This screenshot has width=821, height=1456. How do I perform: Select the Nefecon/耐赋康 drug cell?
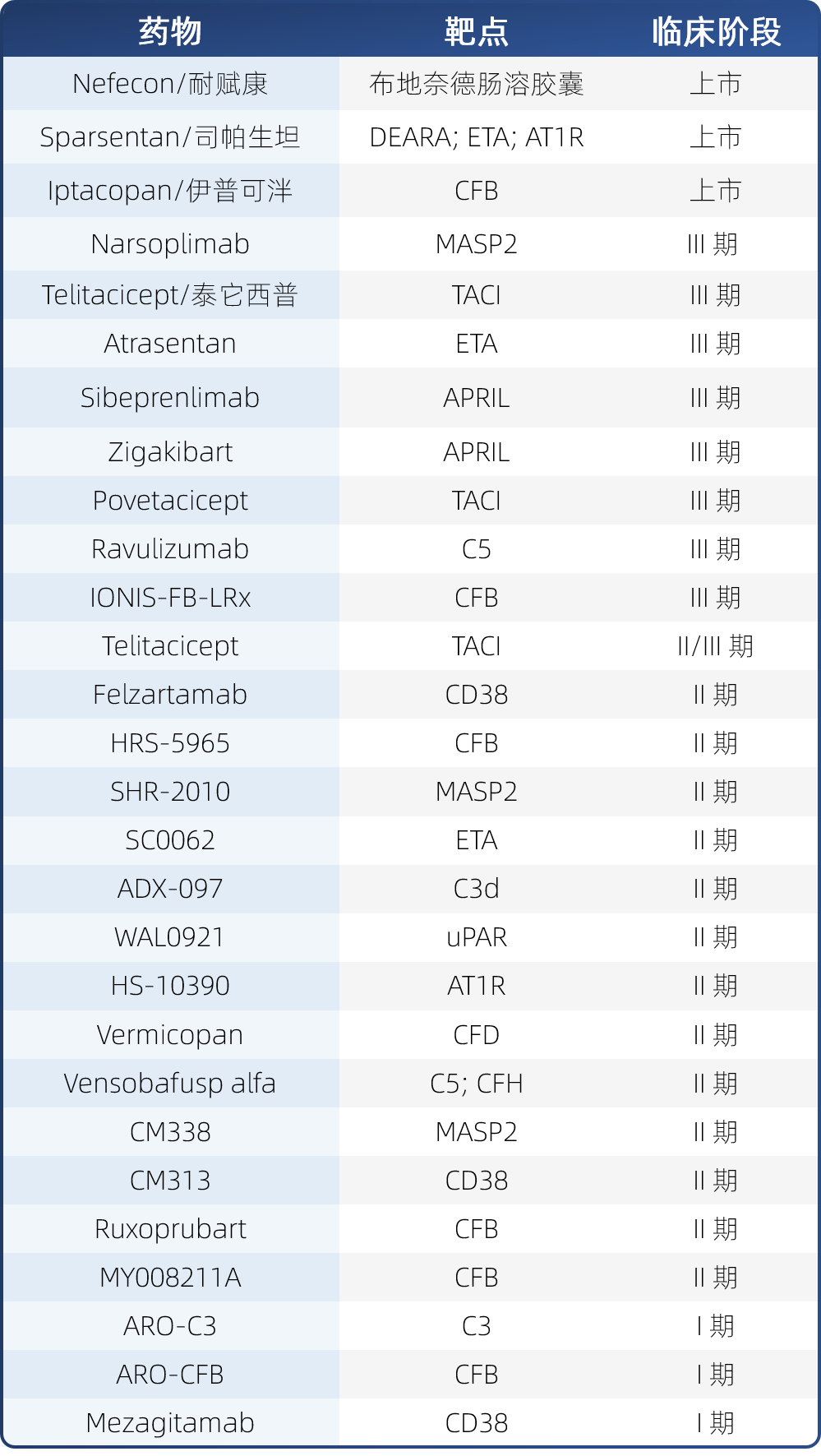click(x=170, y=84)
